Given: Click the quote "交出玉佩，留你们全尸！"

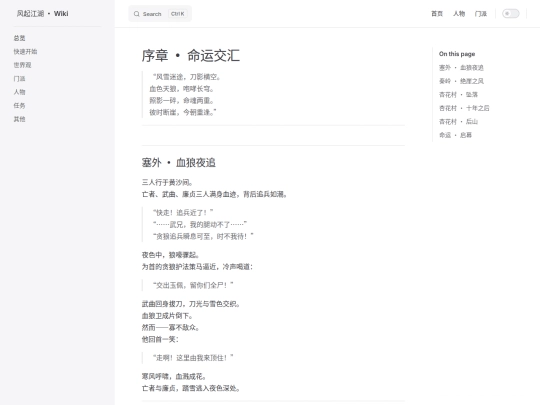Looking at the screenshot, I should point(193,285).
